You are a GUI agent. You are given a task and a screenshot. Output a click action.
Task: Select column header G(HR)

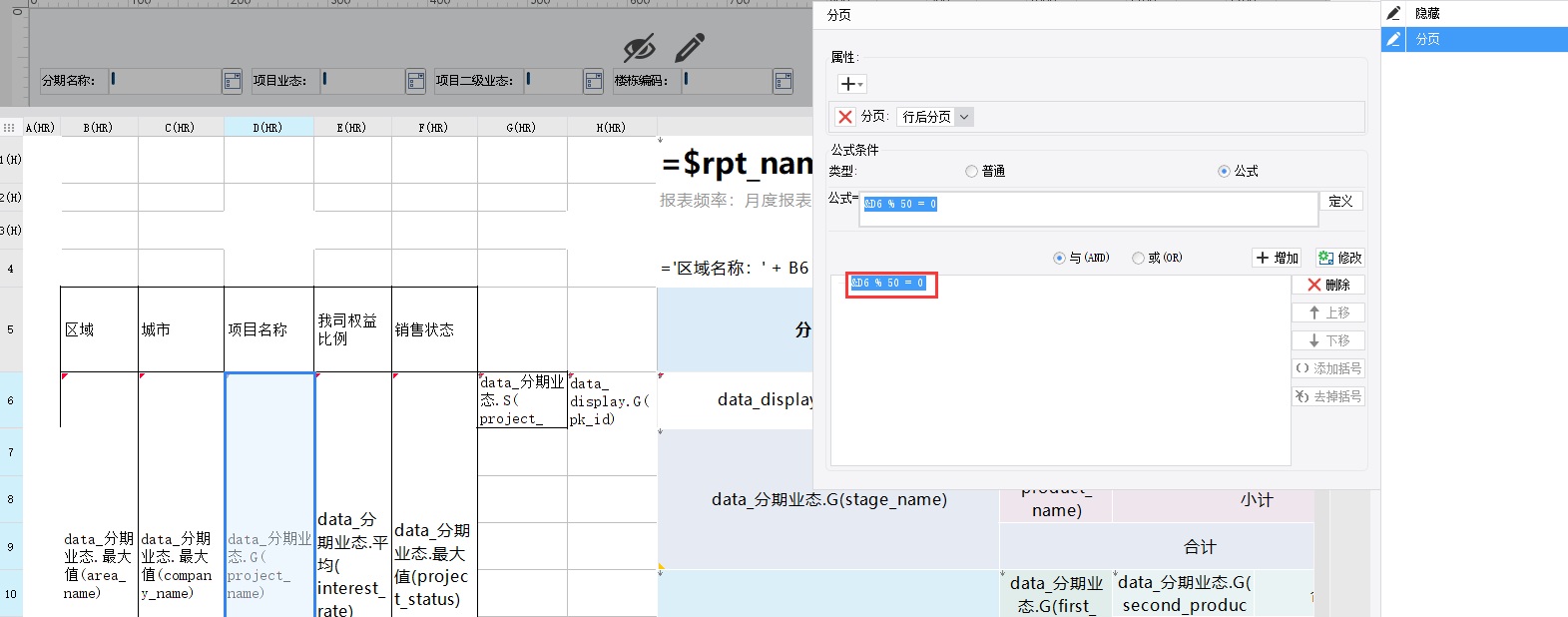tap(522, 128)
